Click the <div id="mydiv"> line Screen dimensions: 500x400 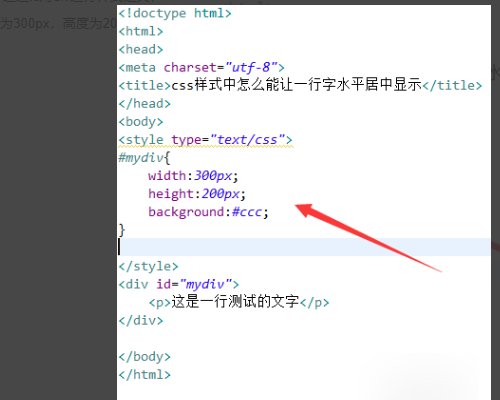(179, 284)
